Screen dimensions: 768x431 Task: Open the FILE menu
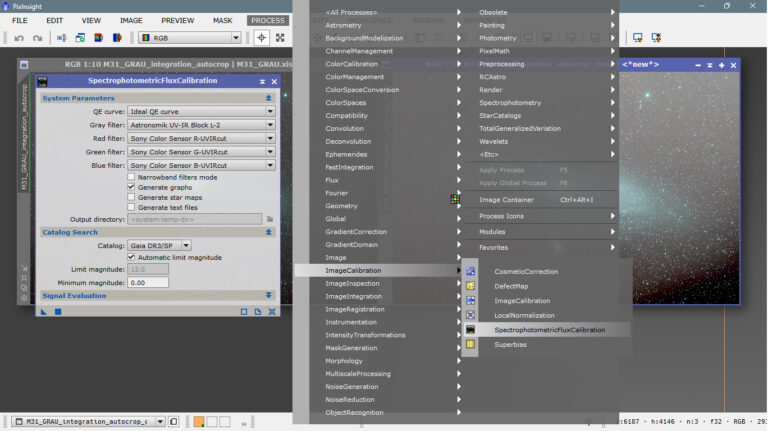click(20, 21)
